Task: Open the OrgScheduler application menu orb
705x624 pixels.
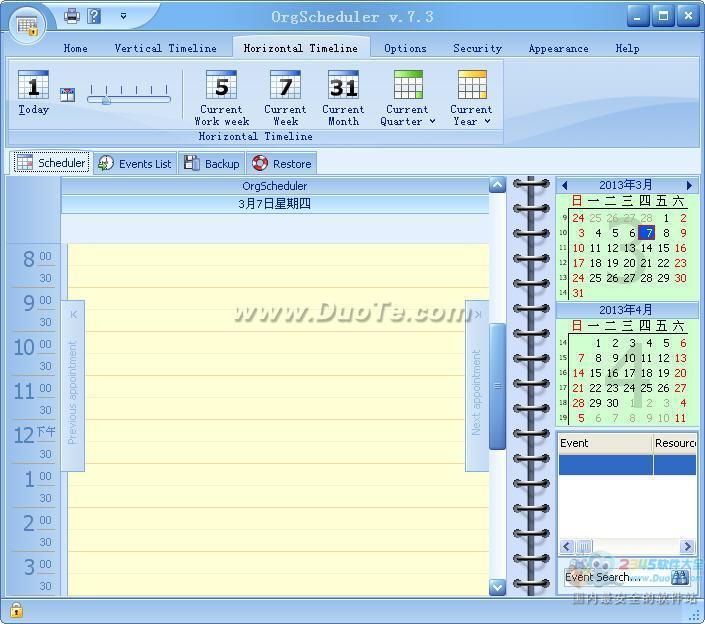Action: tap(27, 25)
